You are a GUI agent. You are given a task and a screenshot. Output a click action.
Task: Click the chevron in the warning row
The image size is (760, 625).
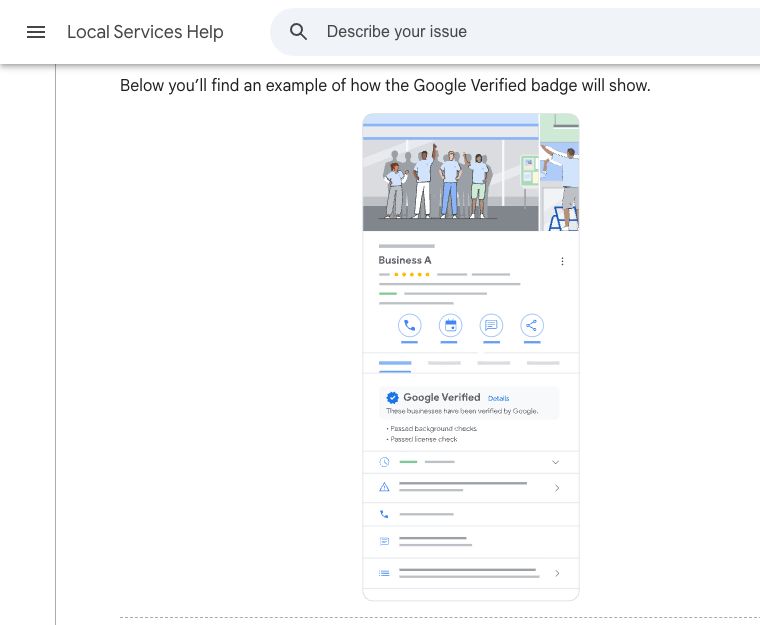(557, 488)
